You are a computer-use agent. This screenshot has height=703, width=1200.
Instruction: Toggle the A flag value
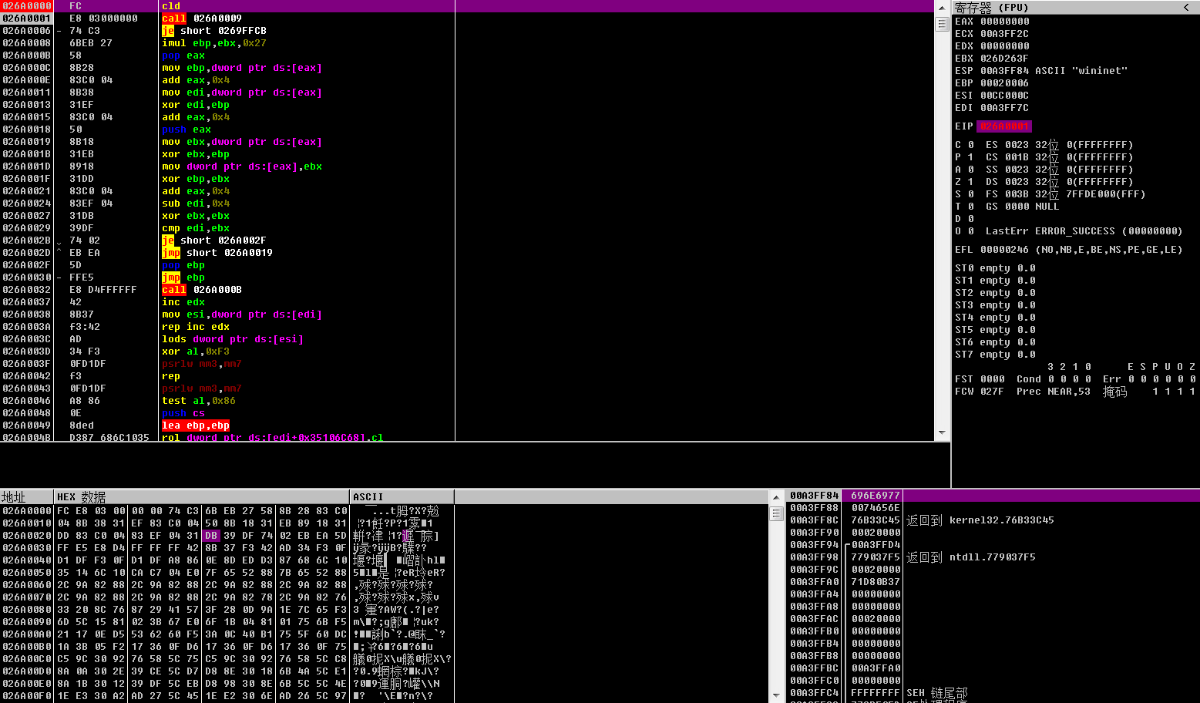970,170
